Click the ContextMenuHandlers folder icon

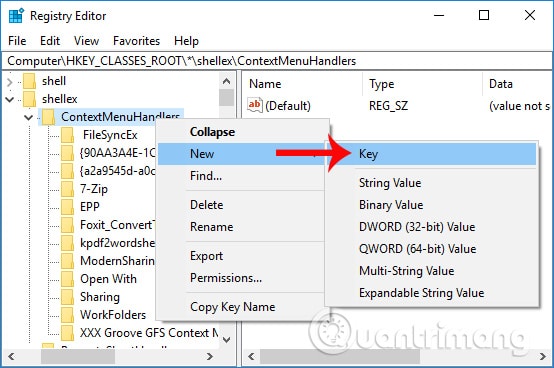48,117
